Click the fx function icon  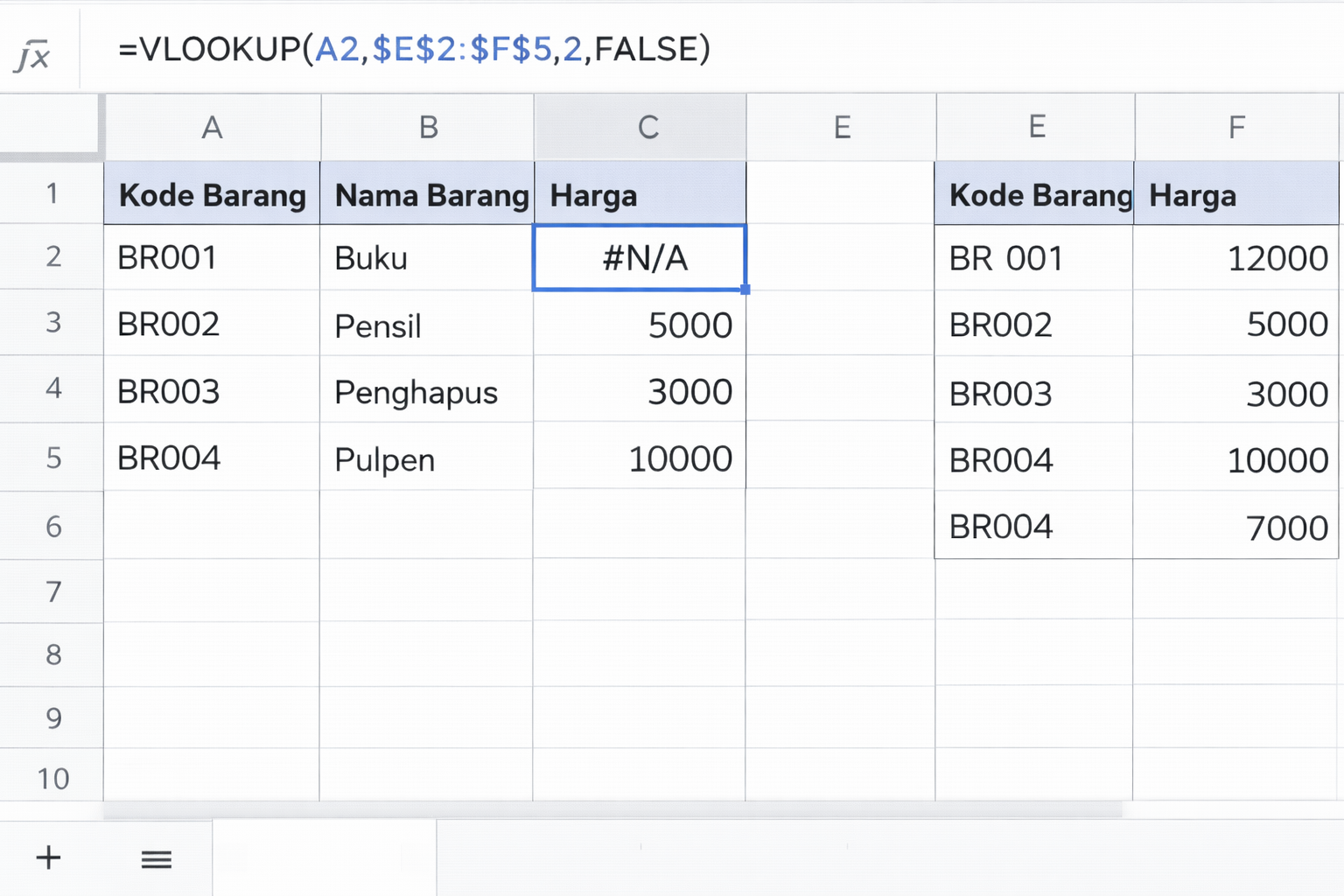[x=33, y=54]
